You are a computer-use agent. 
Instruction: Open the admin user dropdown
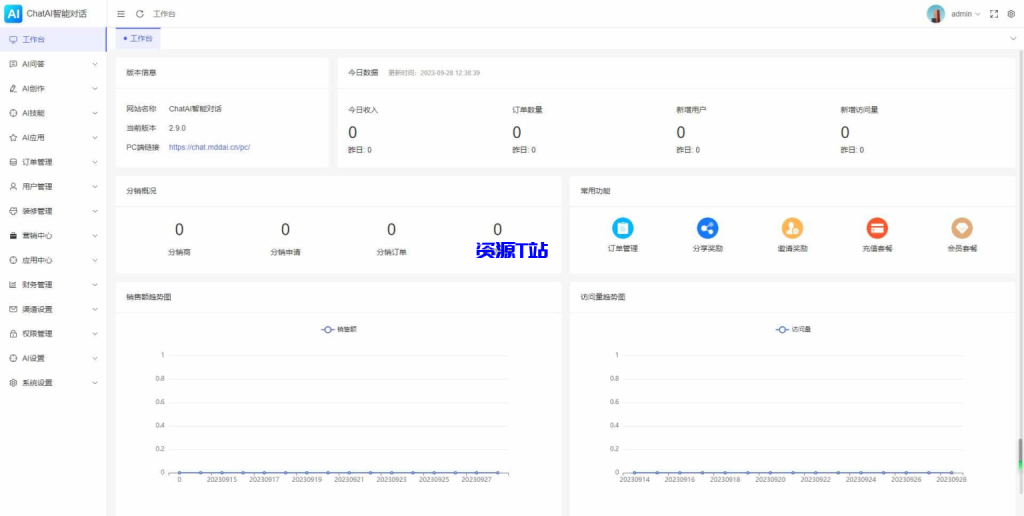(965, 14)
